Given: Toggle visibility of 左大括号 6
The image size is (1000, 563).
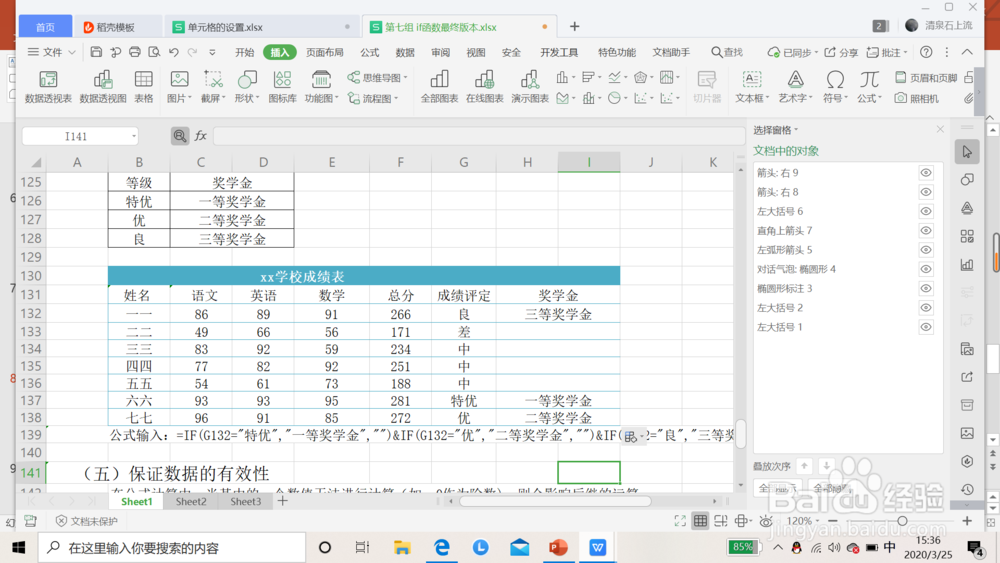Looking at the screenshot, I should tap(925, 211).
